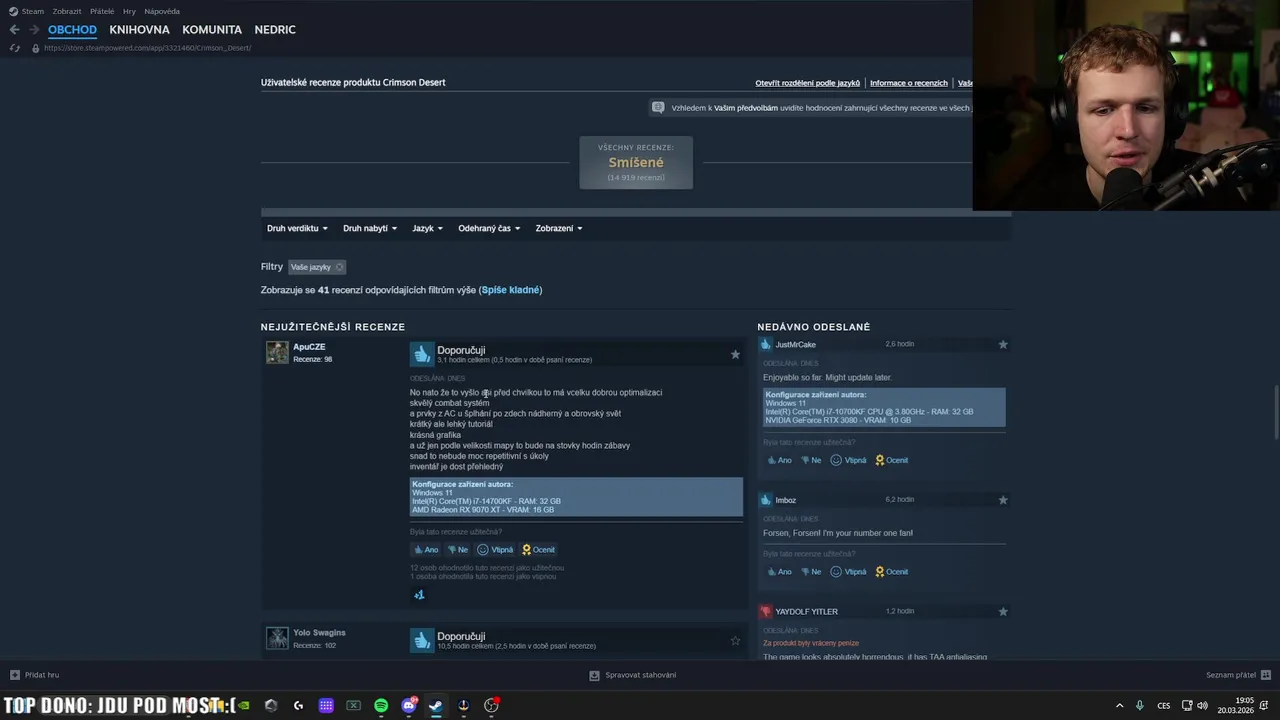Click the speech icon before 'Vzhledem k'
The height and width of the screenshot is (720, 1280).
(657, 107)
